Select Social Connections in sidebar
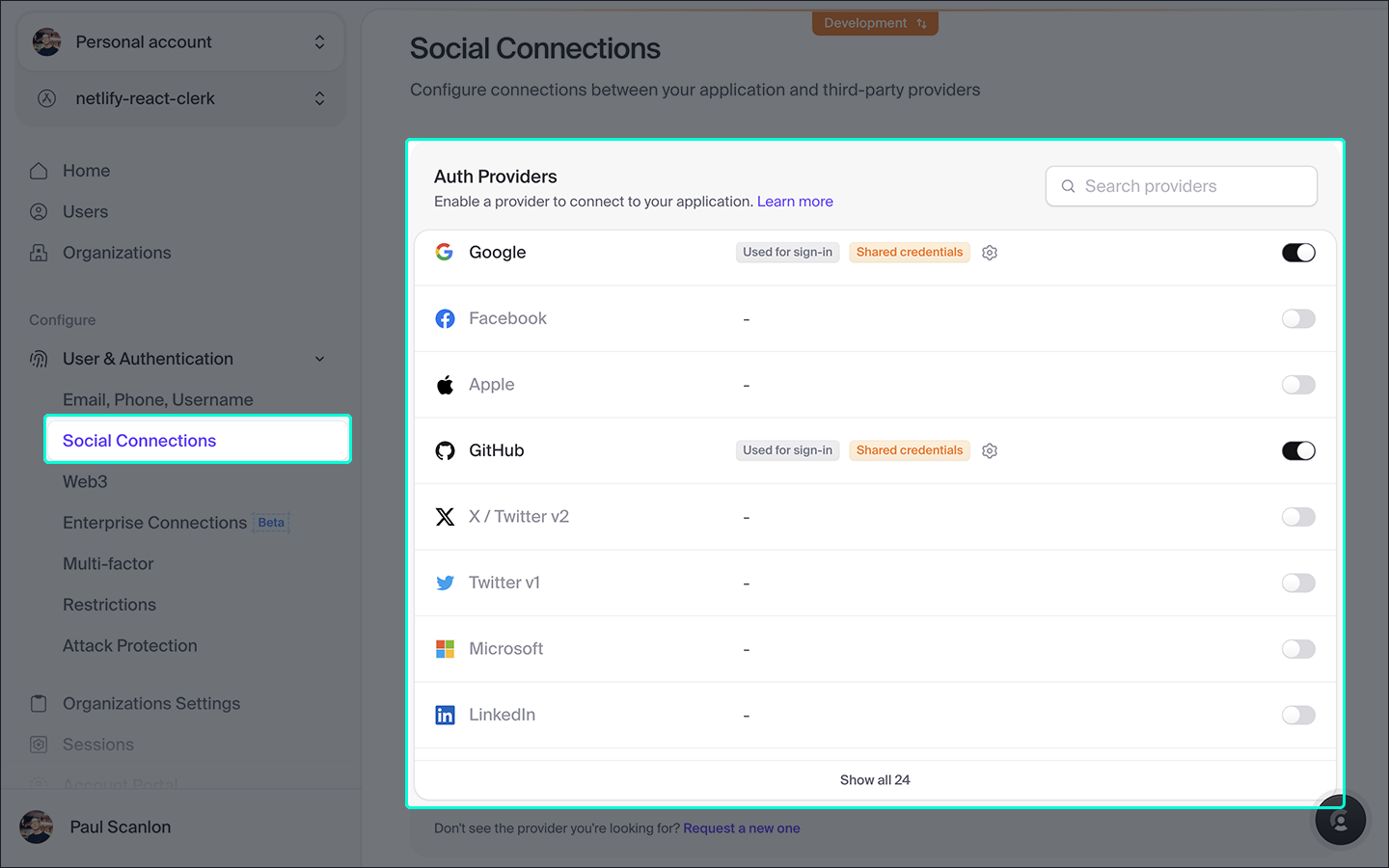 [x=198, y=440]
